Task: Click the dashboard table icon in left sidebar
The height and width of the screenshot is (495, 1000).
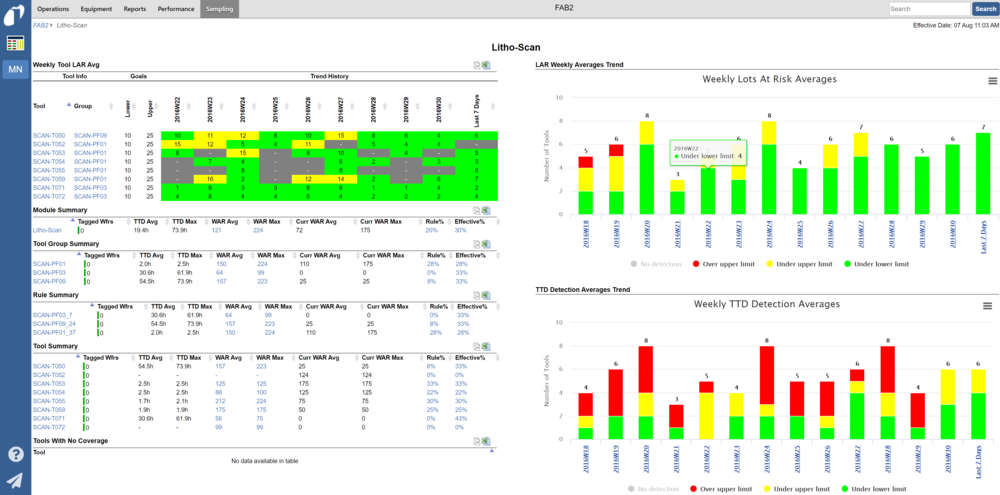Action: coord(15,43)
